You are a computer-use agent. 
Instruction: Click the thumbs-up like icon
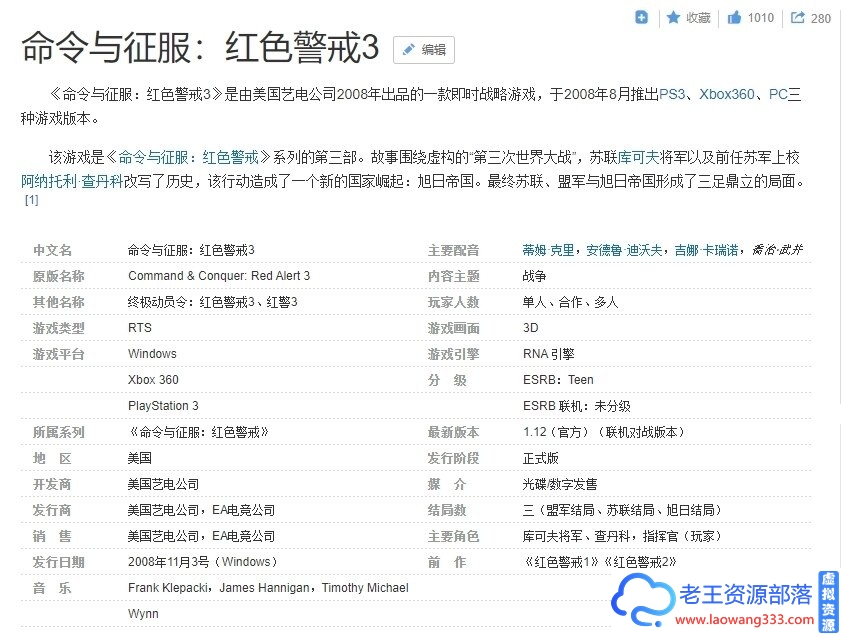coord(733,17)
